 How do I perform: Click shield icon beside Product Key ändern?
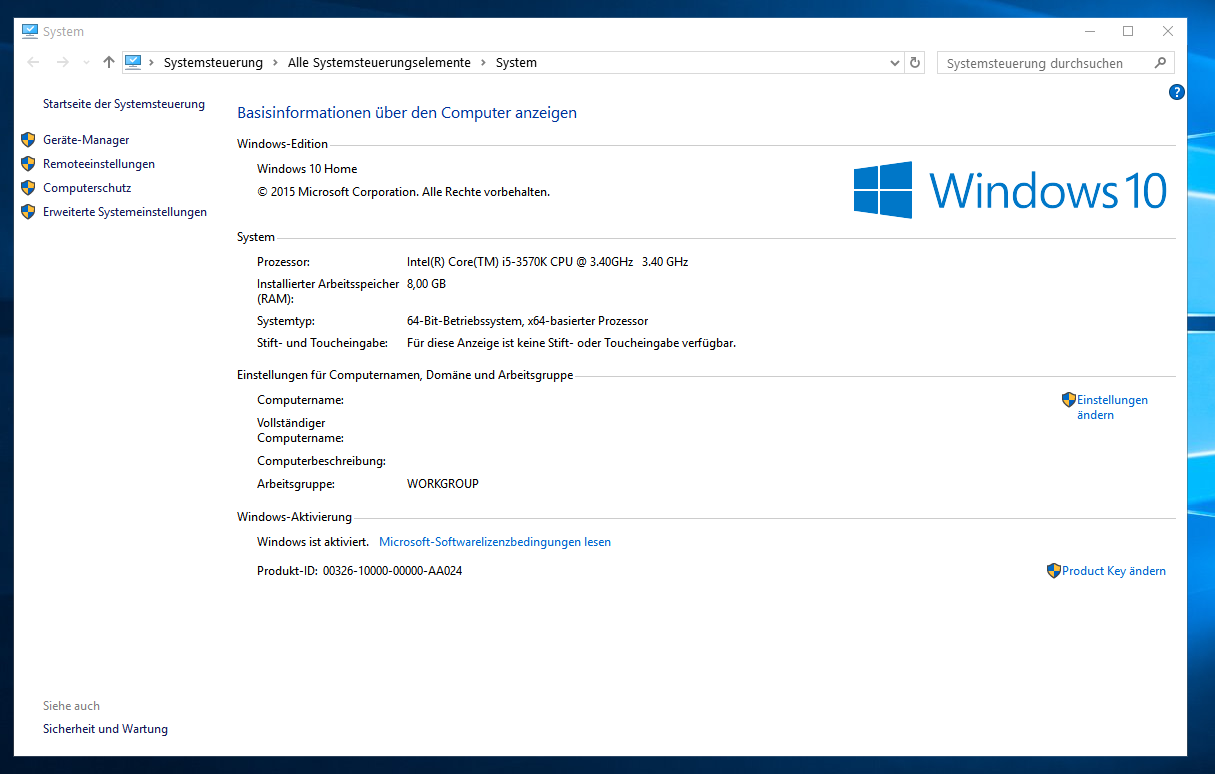click(1053, 571)
